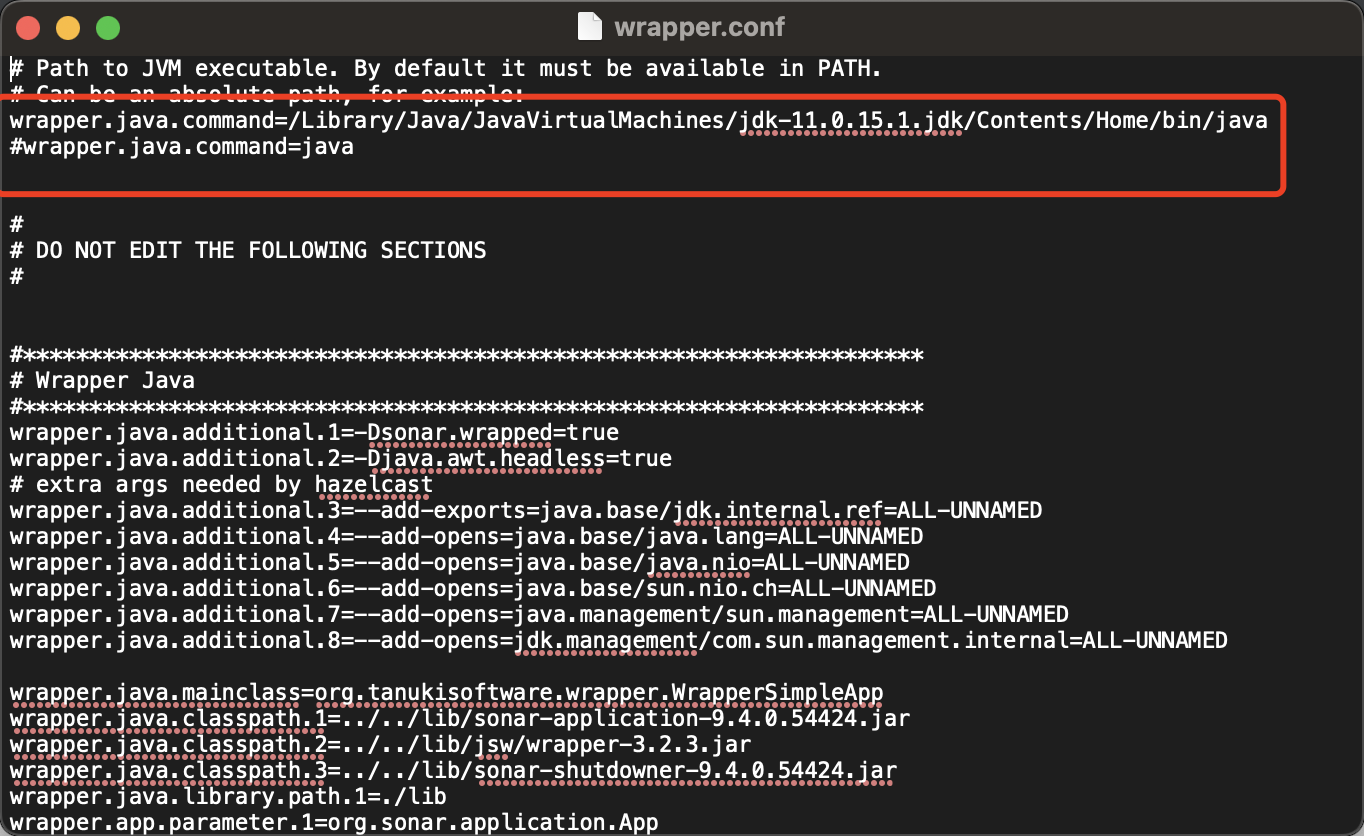Screen dimensions: 1364x836
Task: Click classpath.2 wrapper-3.2.3.jar line
Action: (380, 744)
